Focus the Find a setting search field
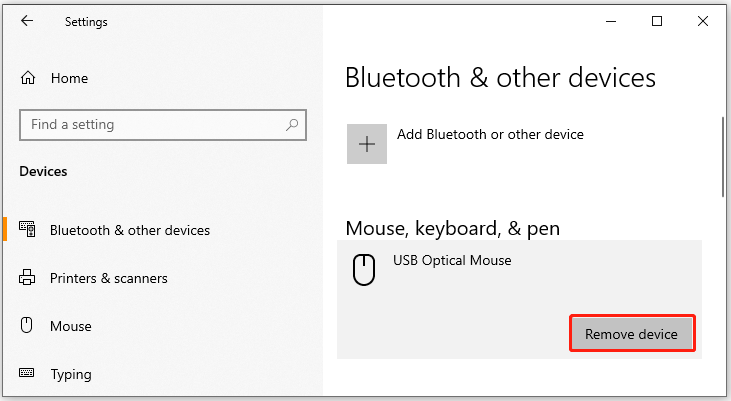The height and width of the screenshot is (401, 731). click(x=150, y=125)
